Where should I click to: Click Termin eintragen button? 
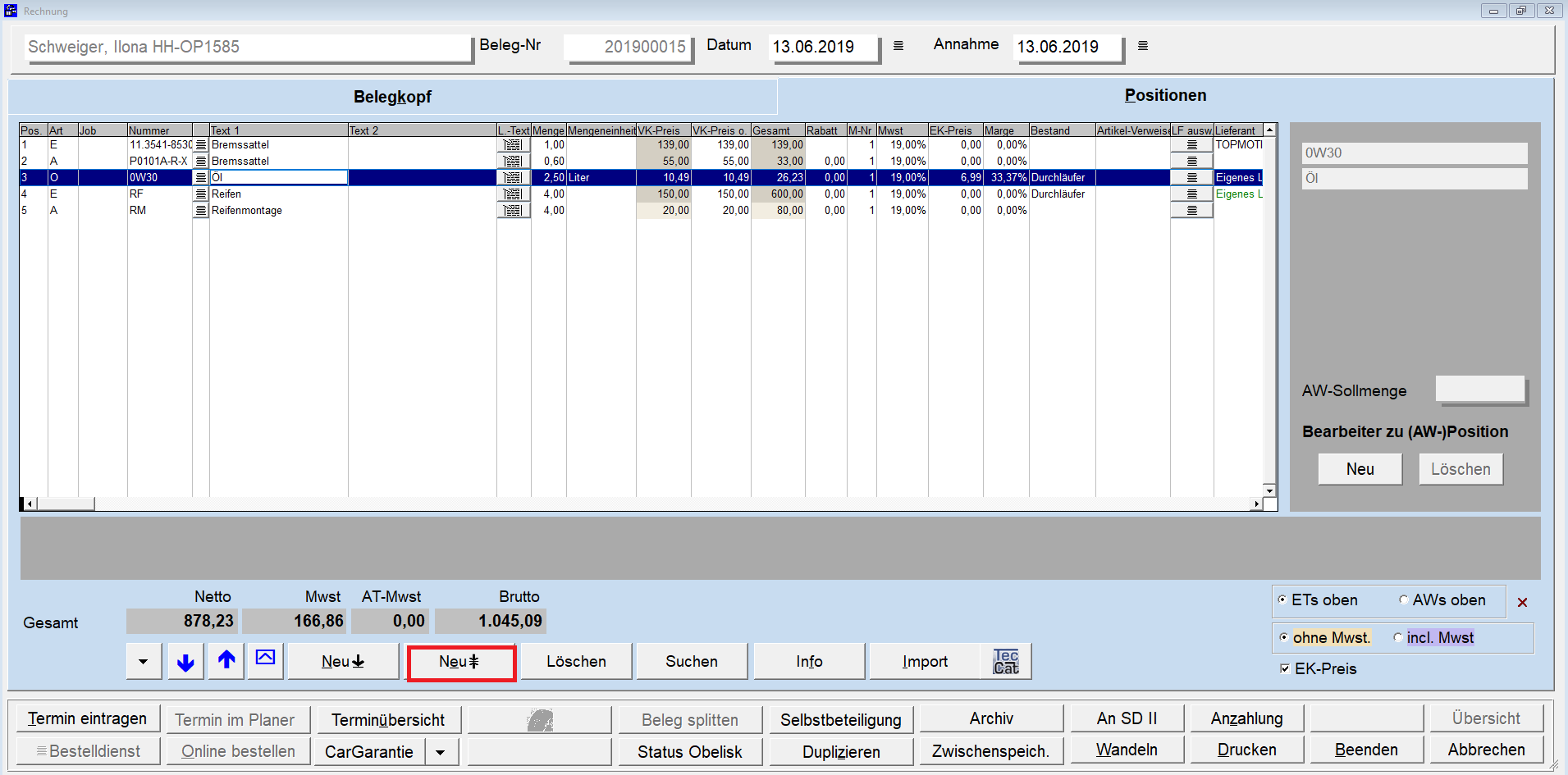coord(87,719)
